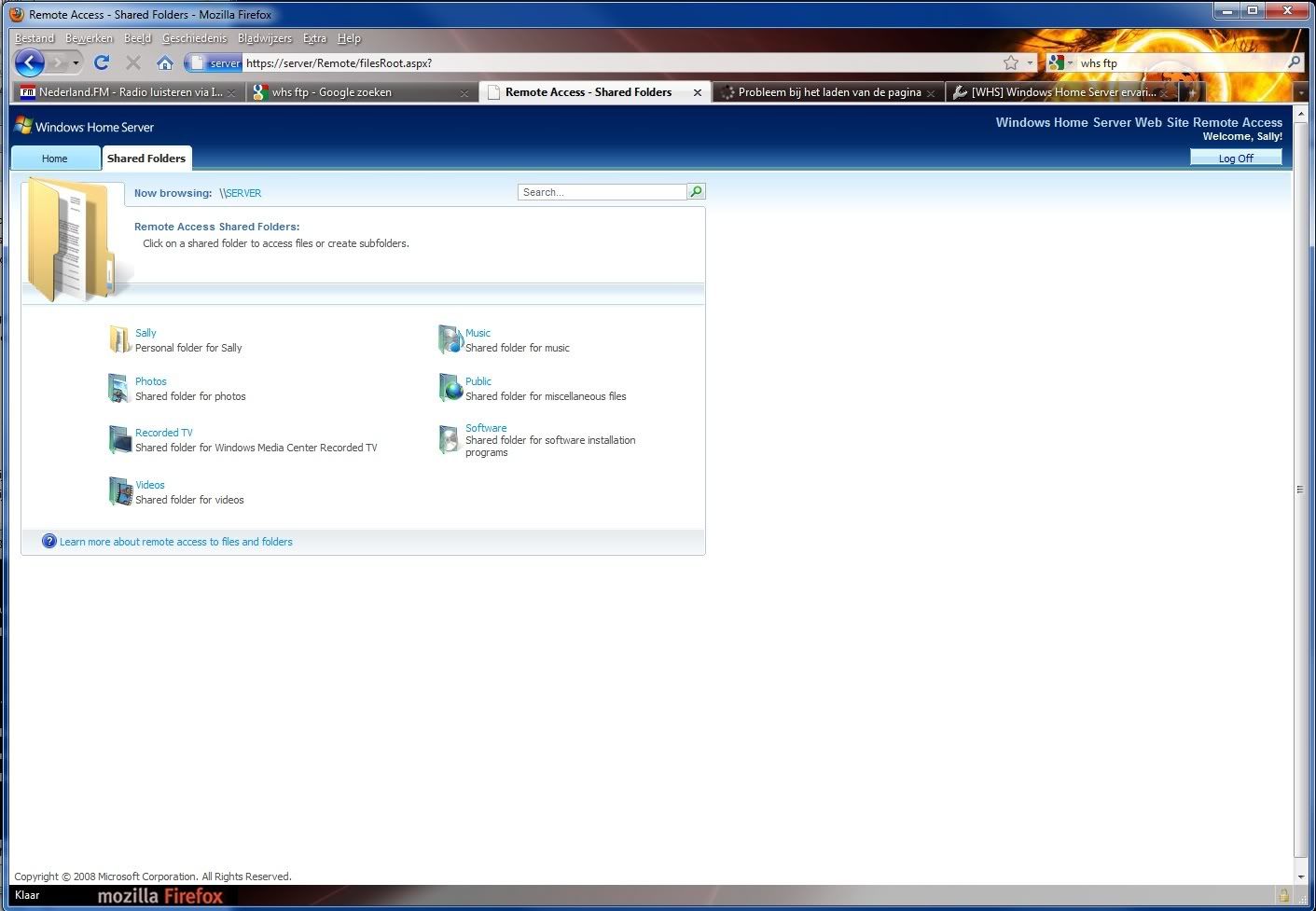Switch to the [WHS] Windows Home Server tab

pos(1061,92)
